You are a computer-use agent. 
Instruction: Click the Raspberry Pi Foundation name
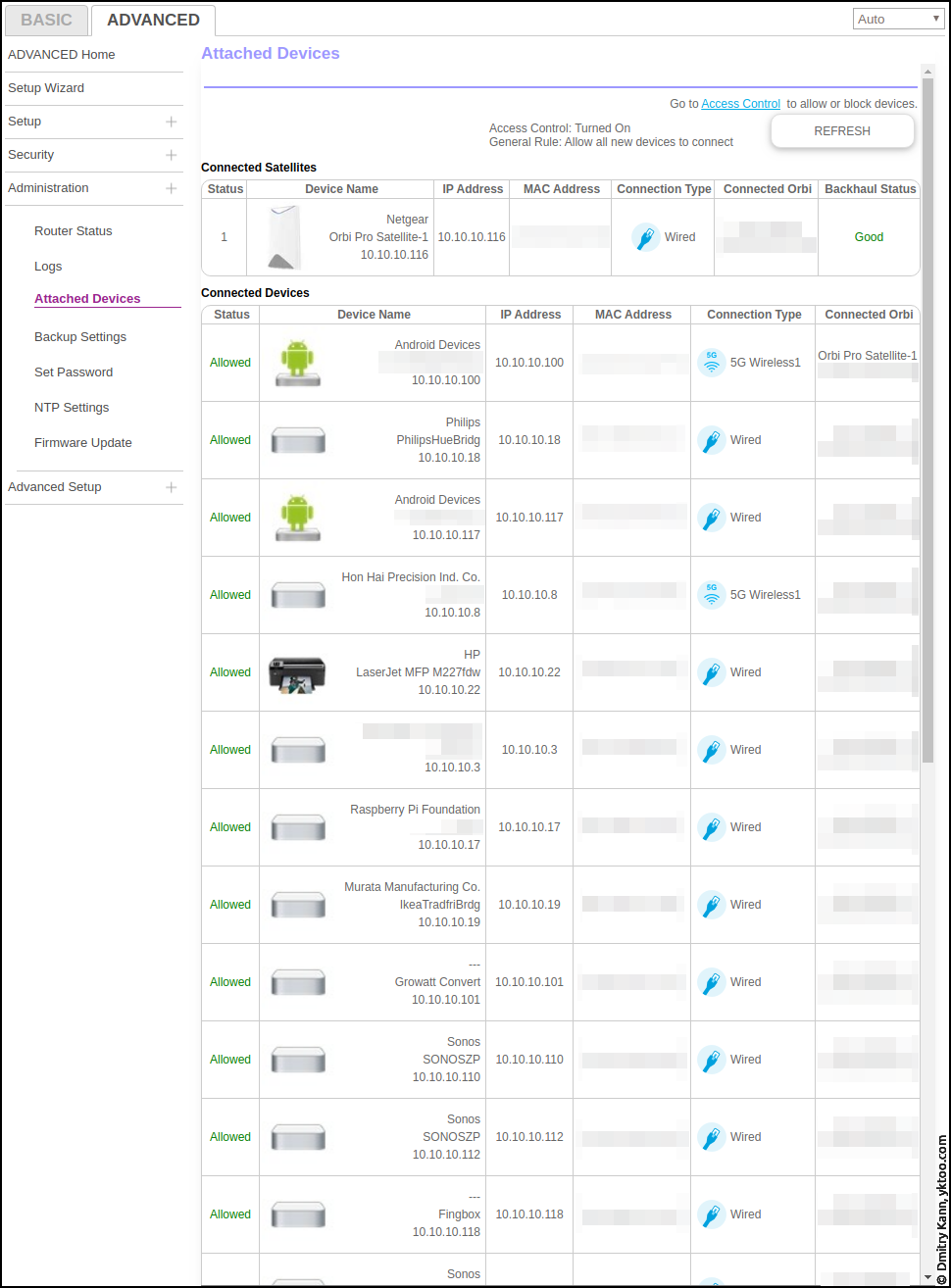tap(415, 810)
